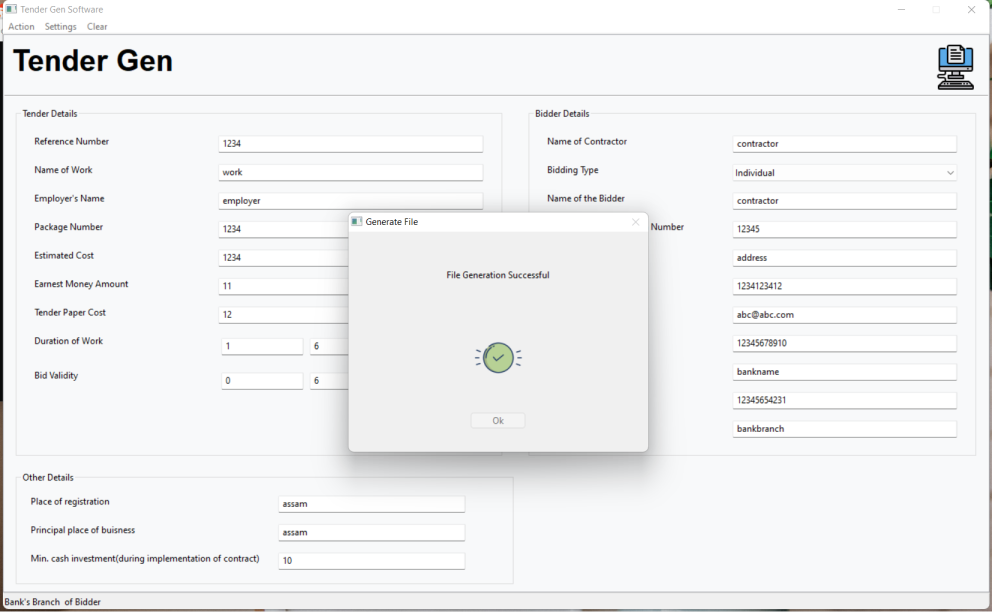
Task: Click the field containing 12345678910
Action: coord(845,343)
